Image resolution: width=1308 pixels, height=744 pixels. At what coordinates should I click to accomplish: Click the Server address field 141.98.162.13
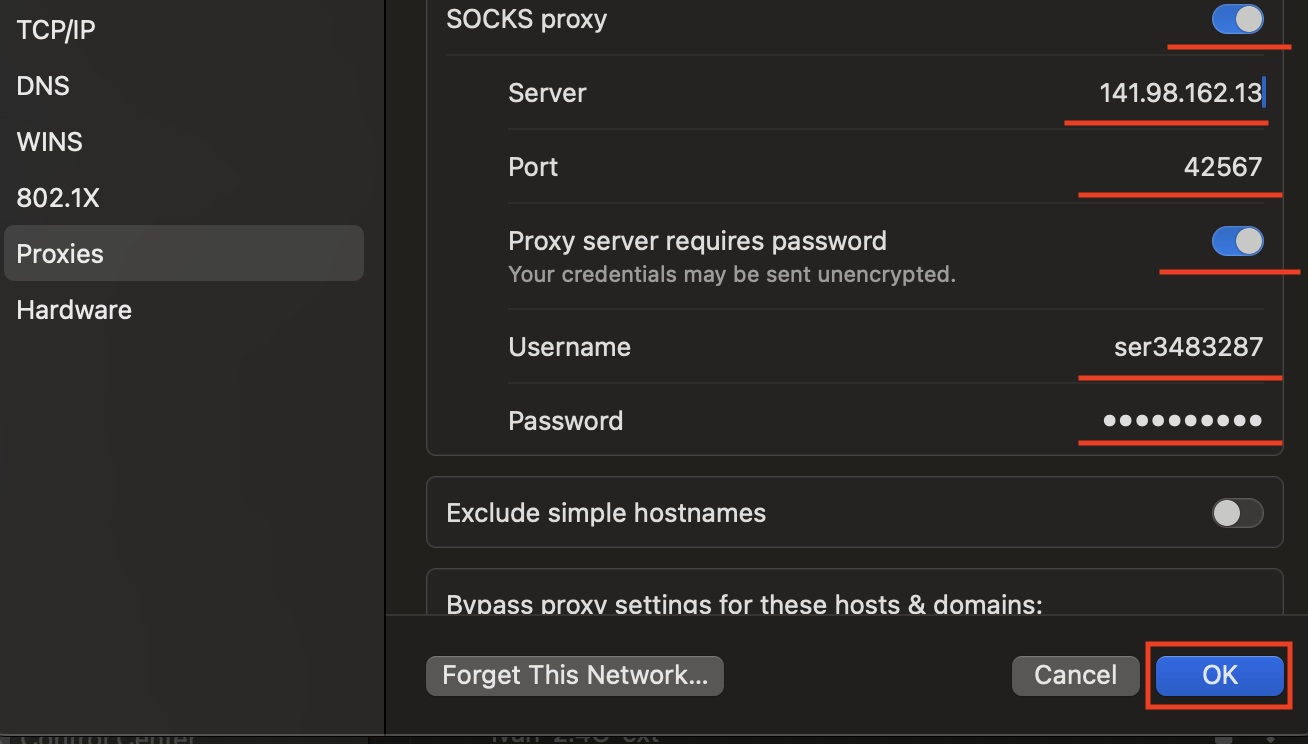point(1181,93)
